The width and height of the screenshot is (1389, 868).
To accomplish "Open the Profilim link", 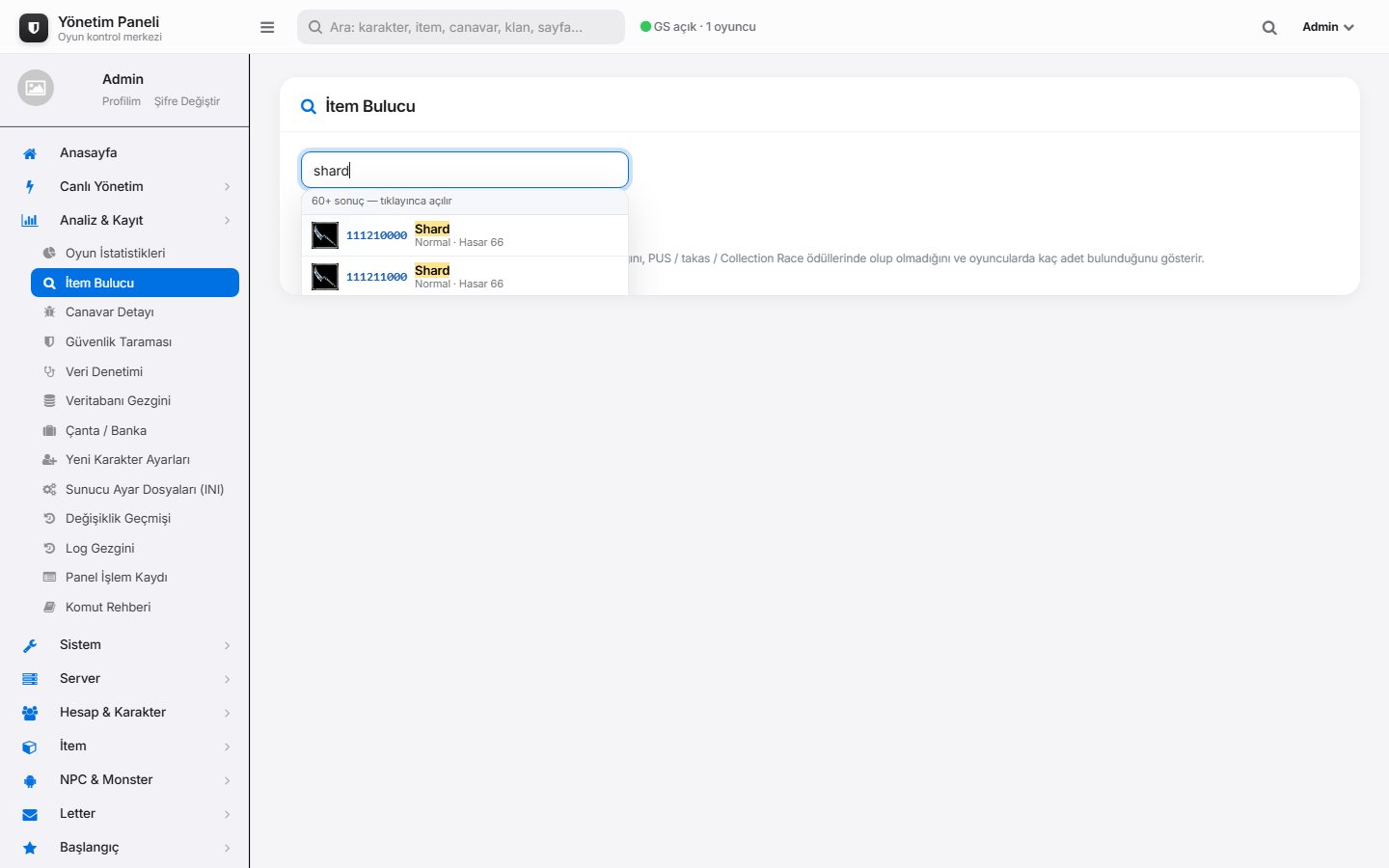I will click(x=122, y=101).
